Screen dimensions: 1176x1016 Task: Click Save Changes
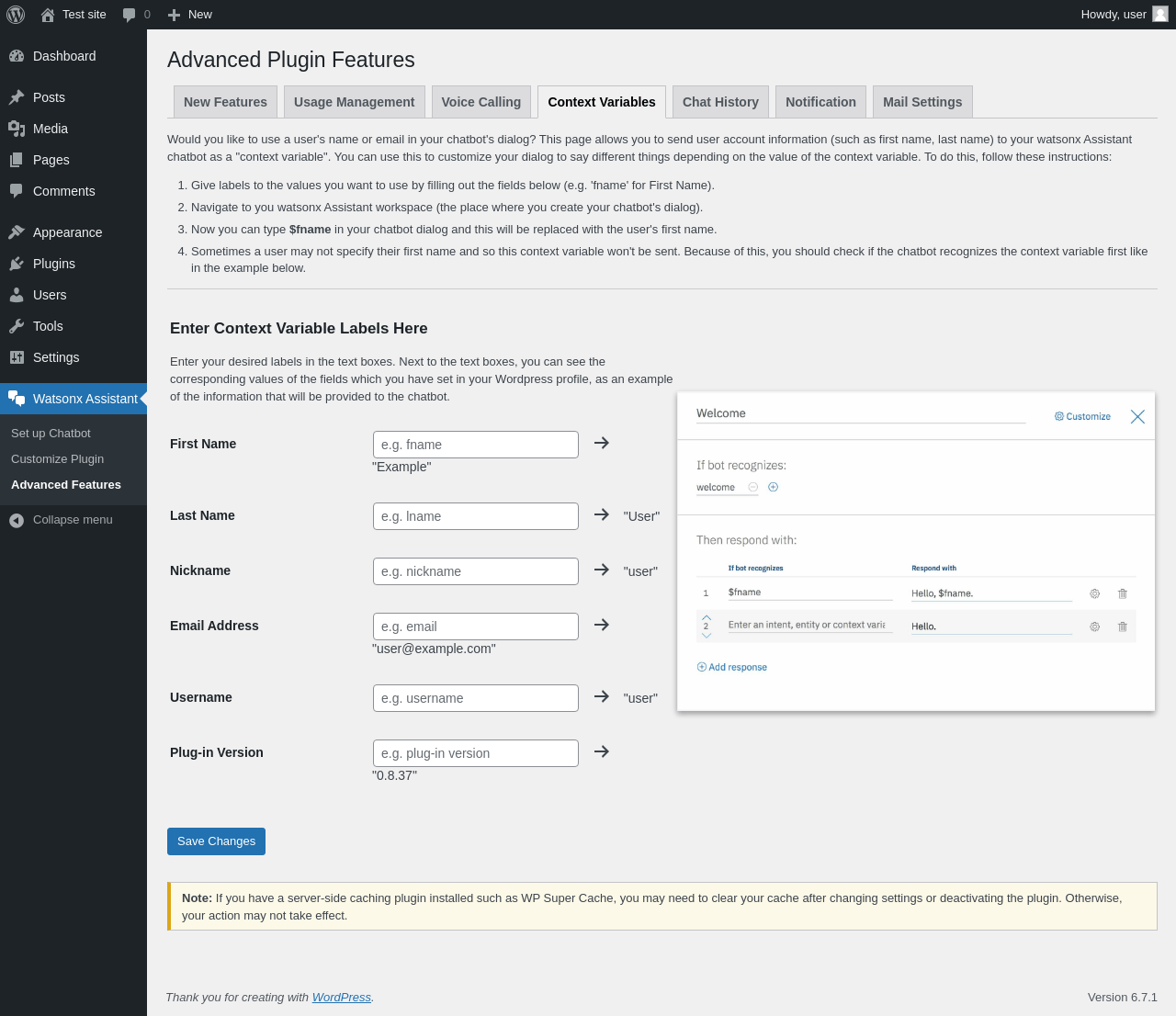[216, 841]
